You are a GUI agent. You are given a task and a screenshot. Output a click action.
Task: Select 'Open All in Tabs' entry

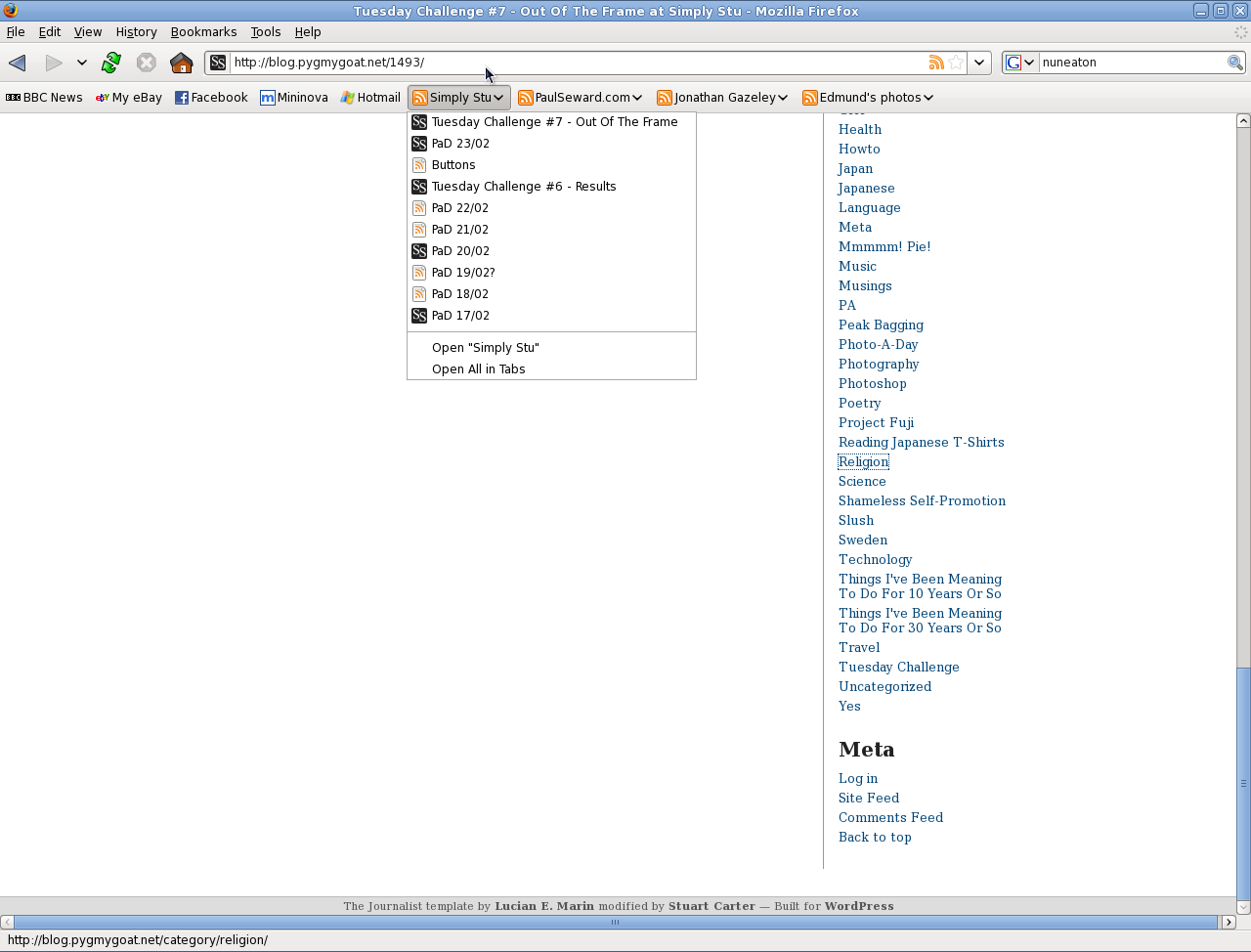(x=478, y=369)
